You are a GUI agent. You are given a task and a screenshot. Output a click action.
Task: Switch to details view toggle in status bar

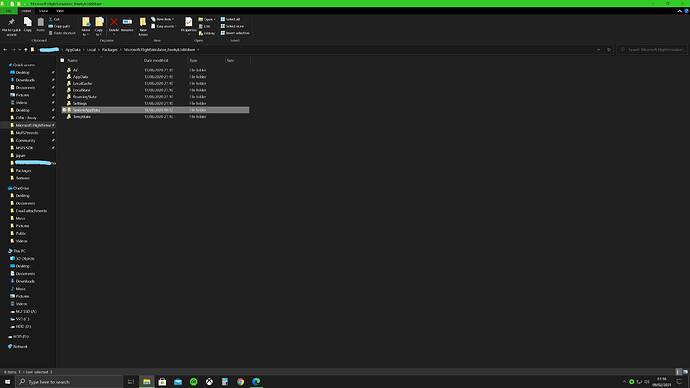tap(679, 372)
